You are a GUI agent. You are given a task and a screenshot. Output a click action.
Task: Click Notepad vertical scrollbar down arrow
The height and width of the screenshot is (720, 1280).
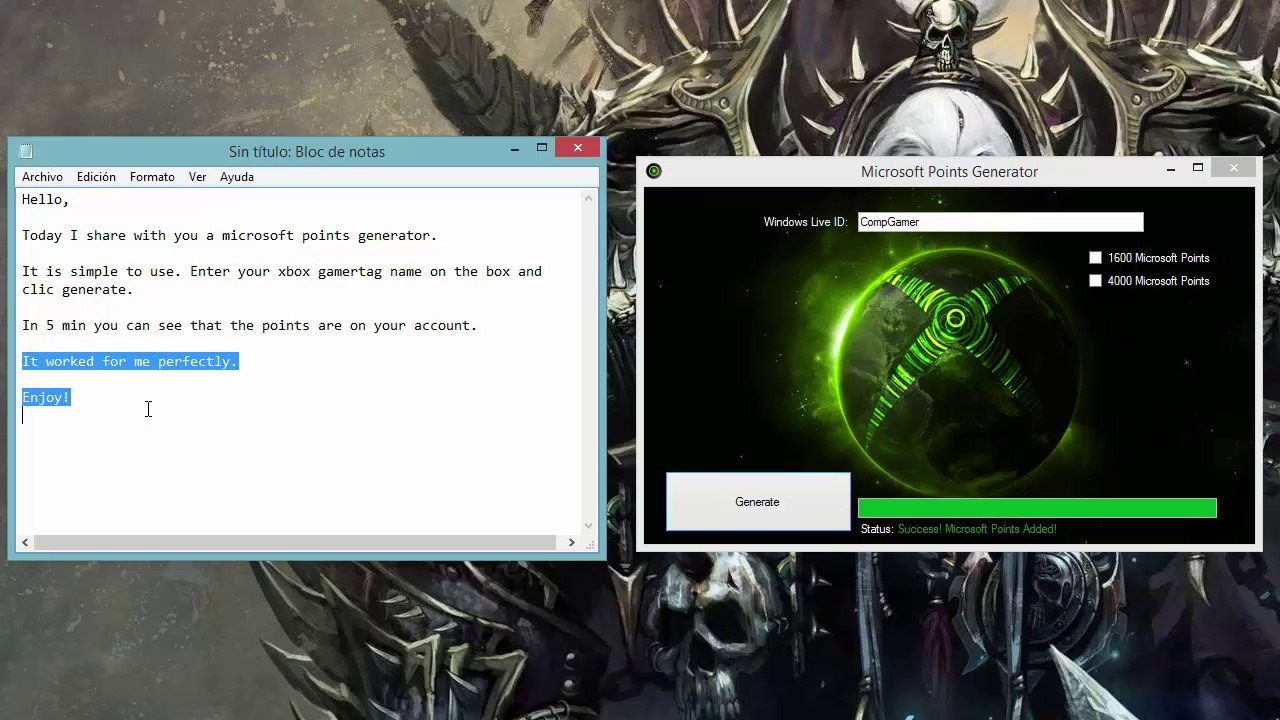click(x=588, y=526)
